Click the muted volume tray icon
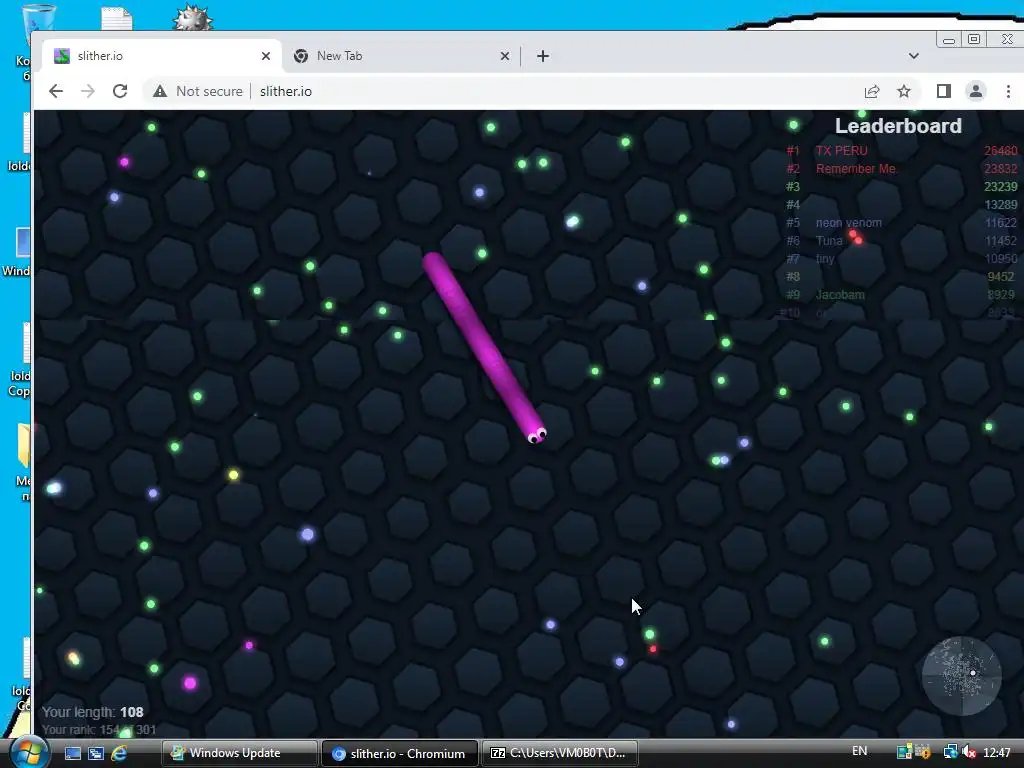The image size is (1024, 768). [x=969, y=752]
